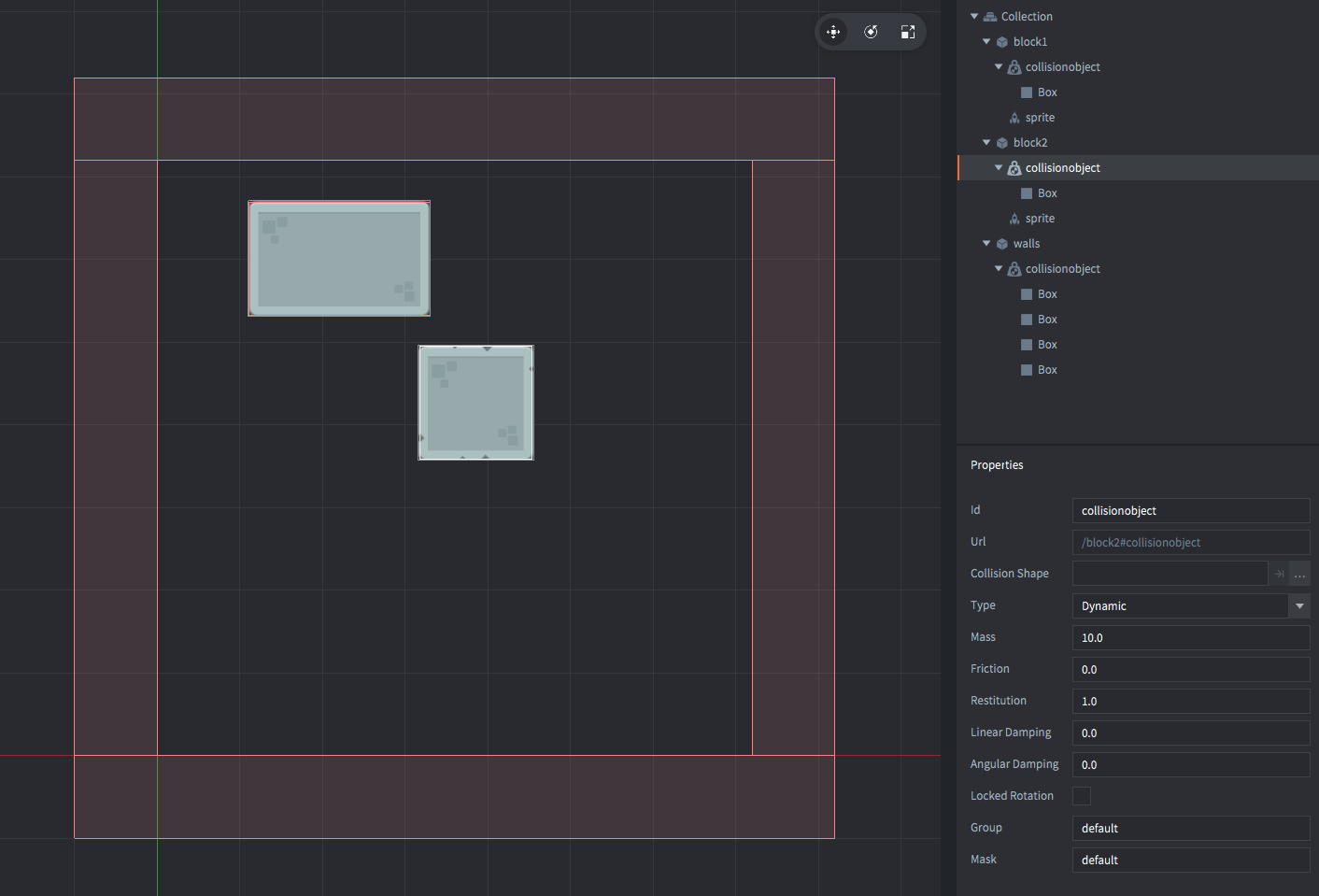Screen dimensions: 1319x896
Task: Open the Type dropdown showing Dynamic
Action: 1298,606
